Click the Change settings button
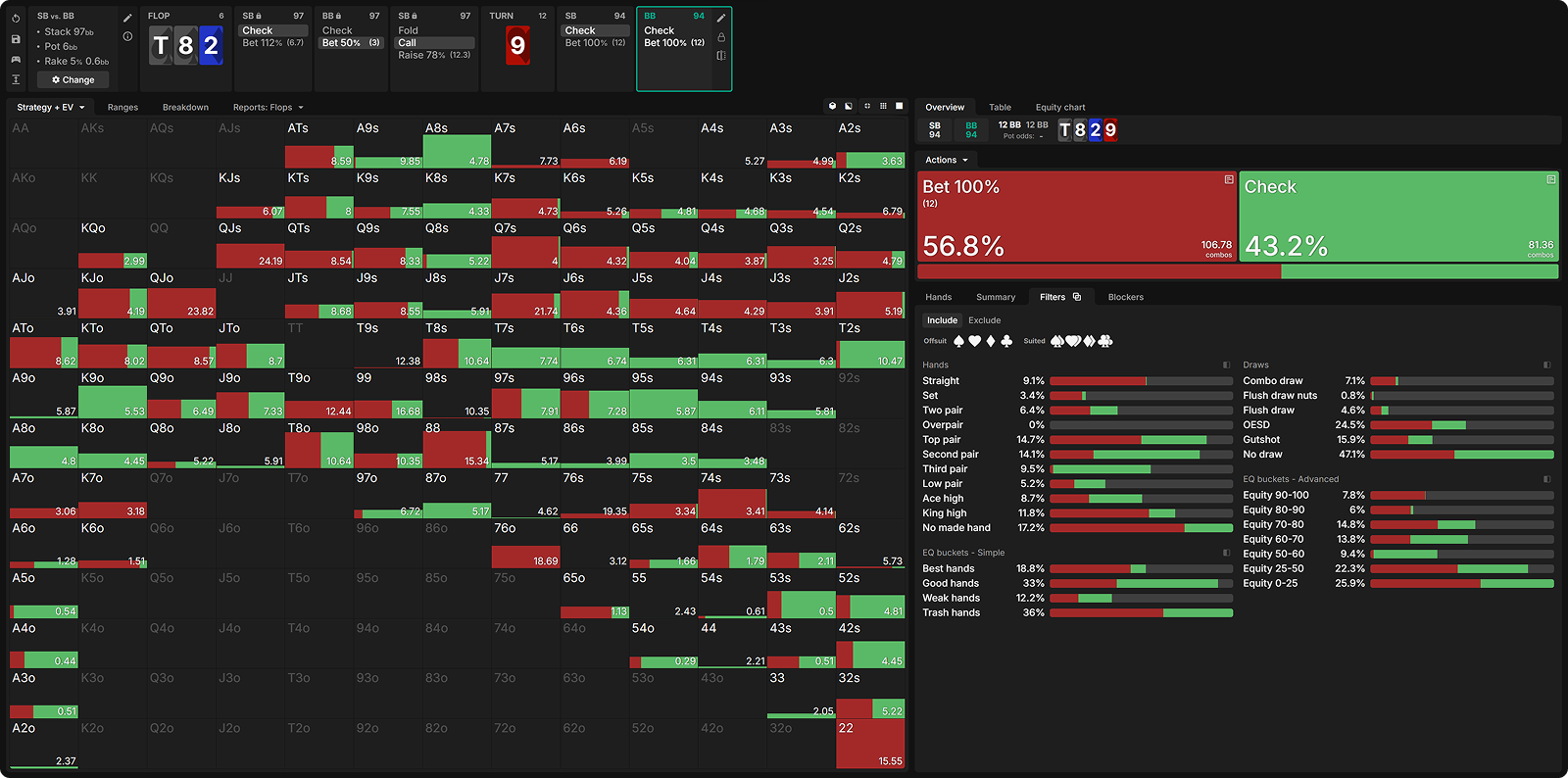The image size is (1568, 778). pos(73,79)
